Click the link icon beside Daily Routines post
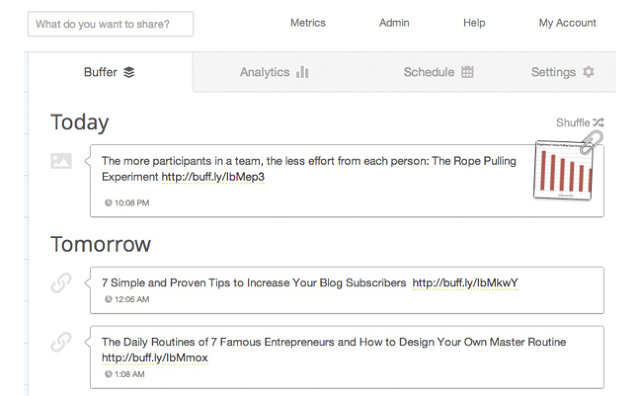640x396 pixels. [x=61, y=342]
